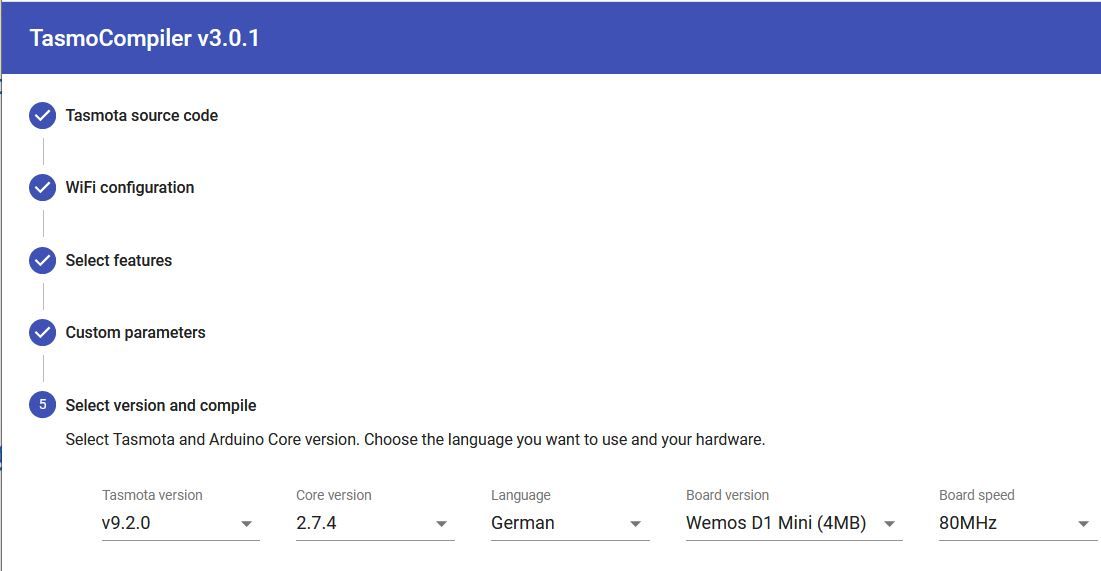Click the 'Board speed' field label
1101x571 pixels.
click(977, 495)
